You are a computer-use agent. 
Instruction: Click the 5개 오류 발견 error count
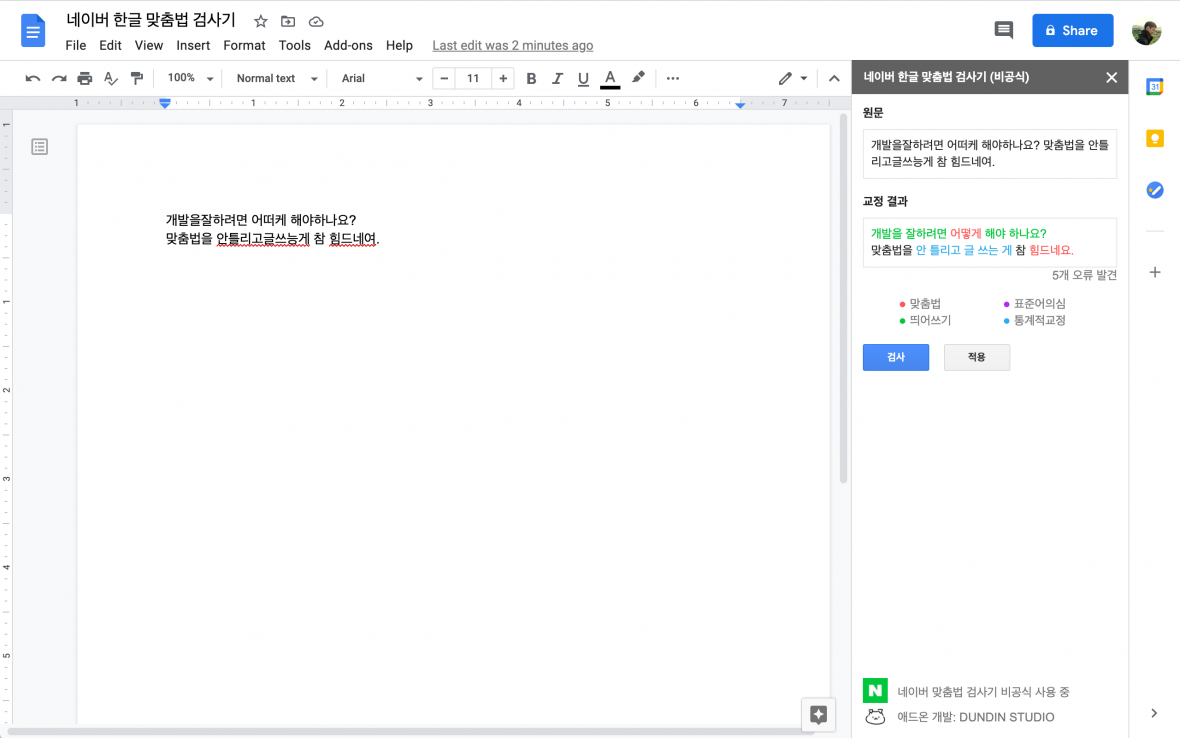1084,275
